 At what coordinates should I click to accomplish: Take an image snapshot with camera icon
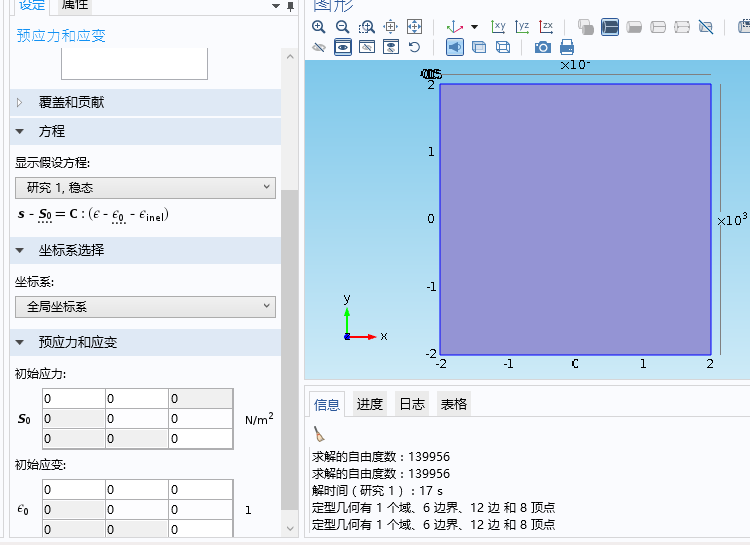pyautogui.click(x=543, y=47)
